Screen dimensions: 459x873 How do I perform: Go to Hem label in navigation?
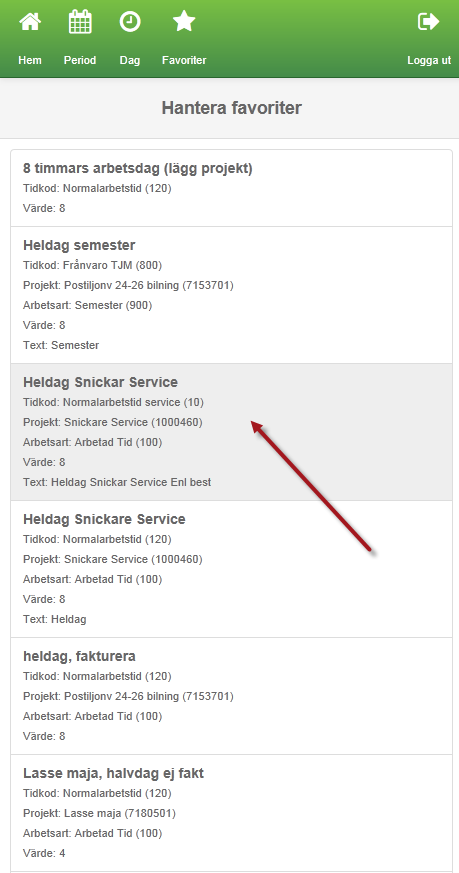coord(30,60)
